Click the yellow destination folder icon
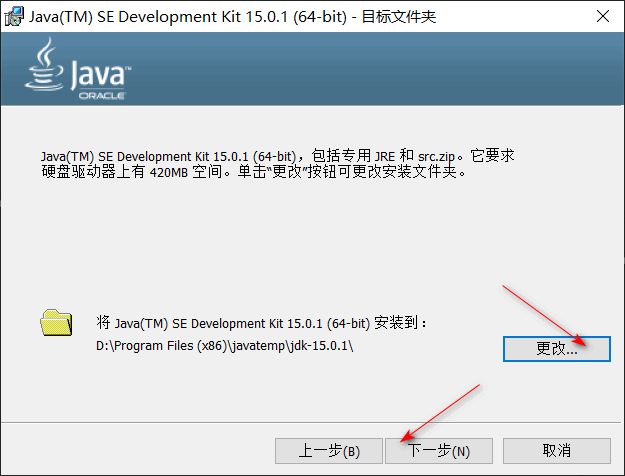Image resolution: width=625 pixels, height=476 pixels. point(56,323)
